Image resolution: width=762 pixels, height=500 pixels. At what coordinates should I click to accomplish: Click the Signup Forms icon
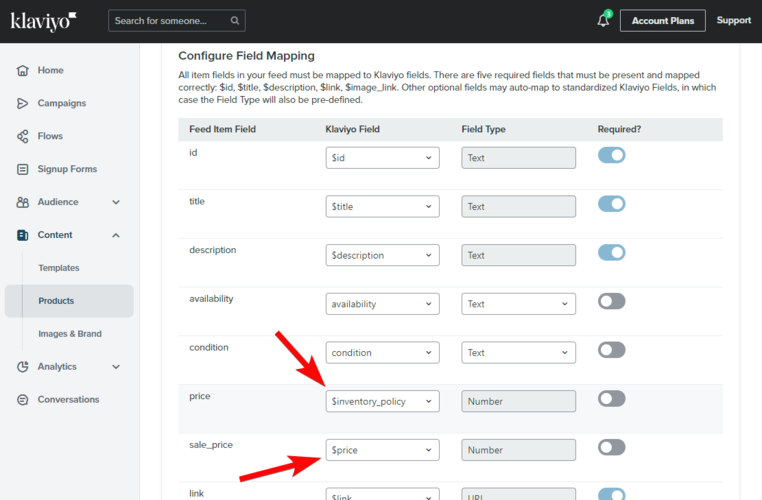(22, 170)
